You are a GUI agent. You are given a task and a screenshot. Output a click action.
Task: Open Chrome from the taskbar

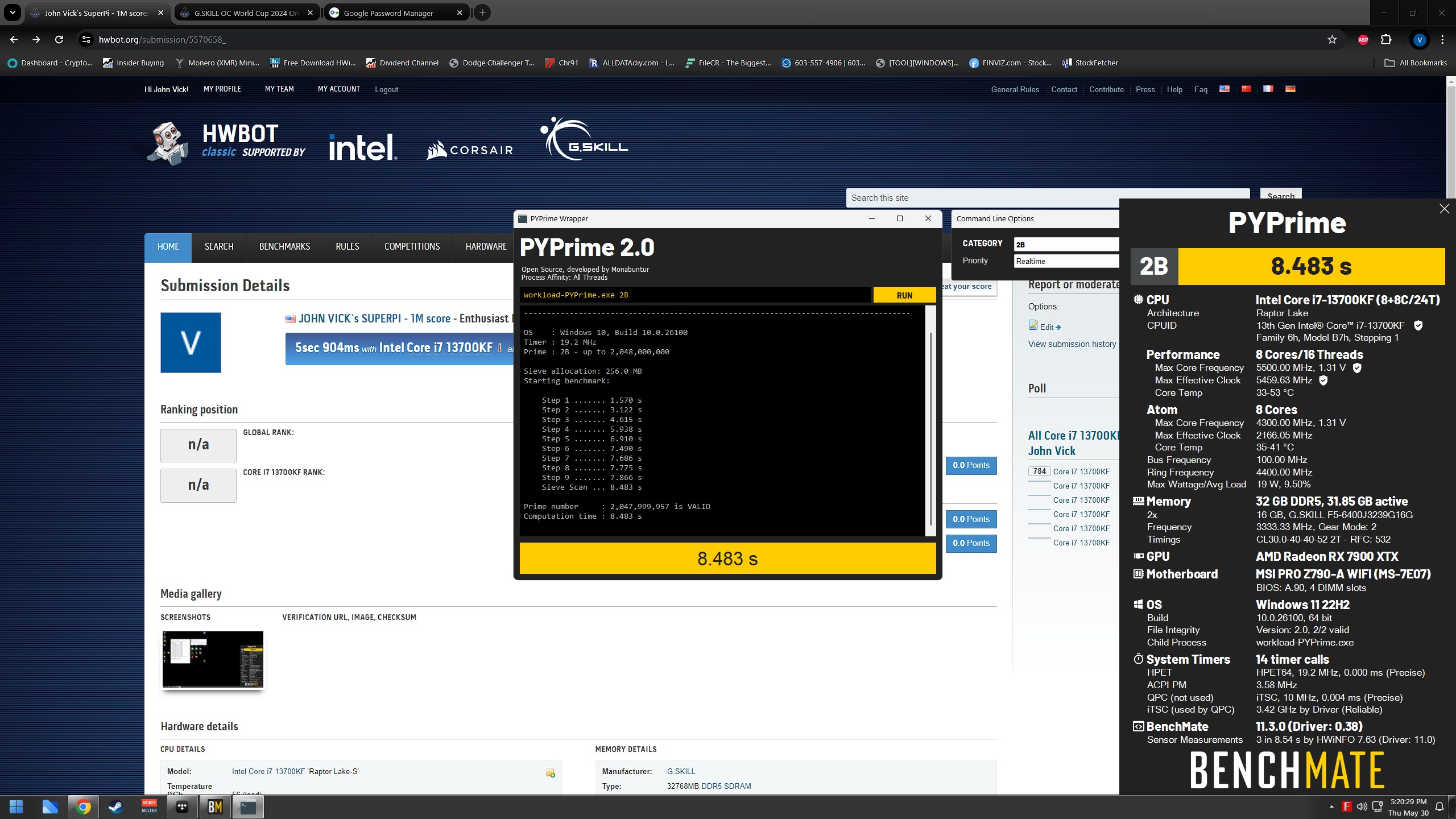[x=83, y=806]
